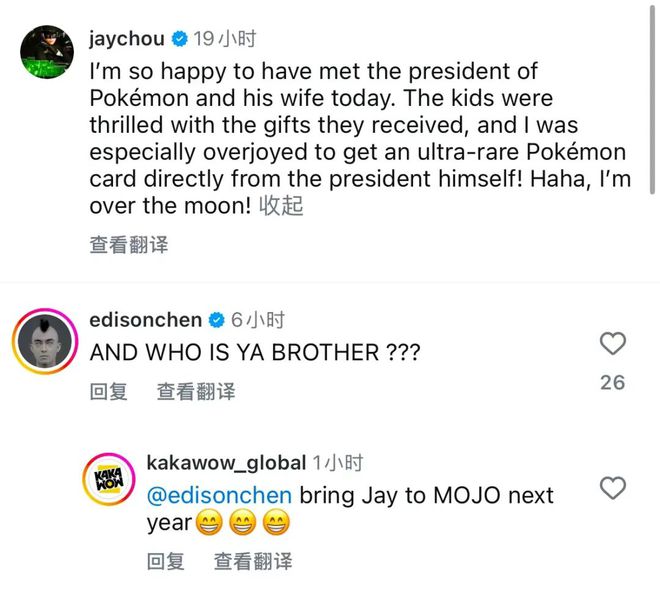Screen dimensions: 660x599
Task: Like edisonchen's comment with the heart icon
Action: [612, 345]
